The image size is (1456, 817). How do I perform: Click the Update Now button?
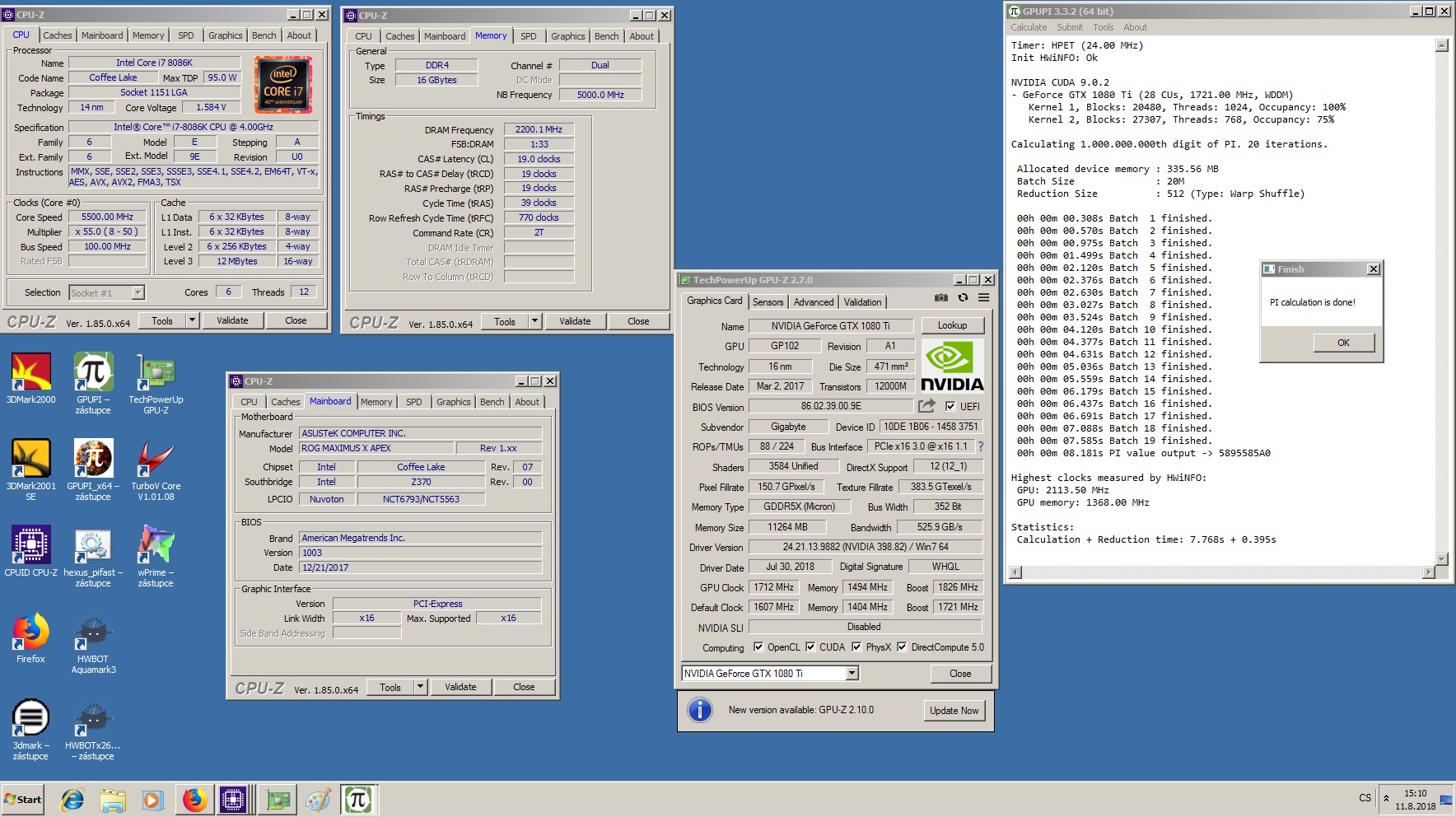(x=954, y=711)
